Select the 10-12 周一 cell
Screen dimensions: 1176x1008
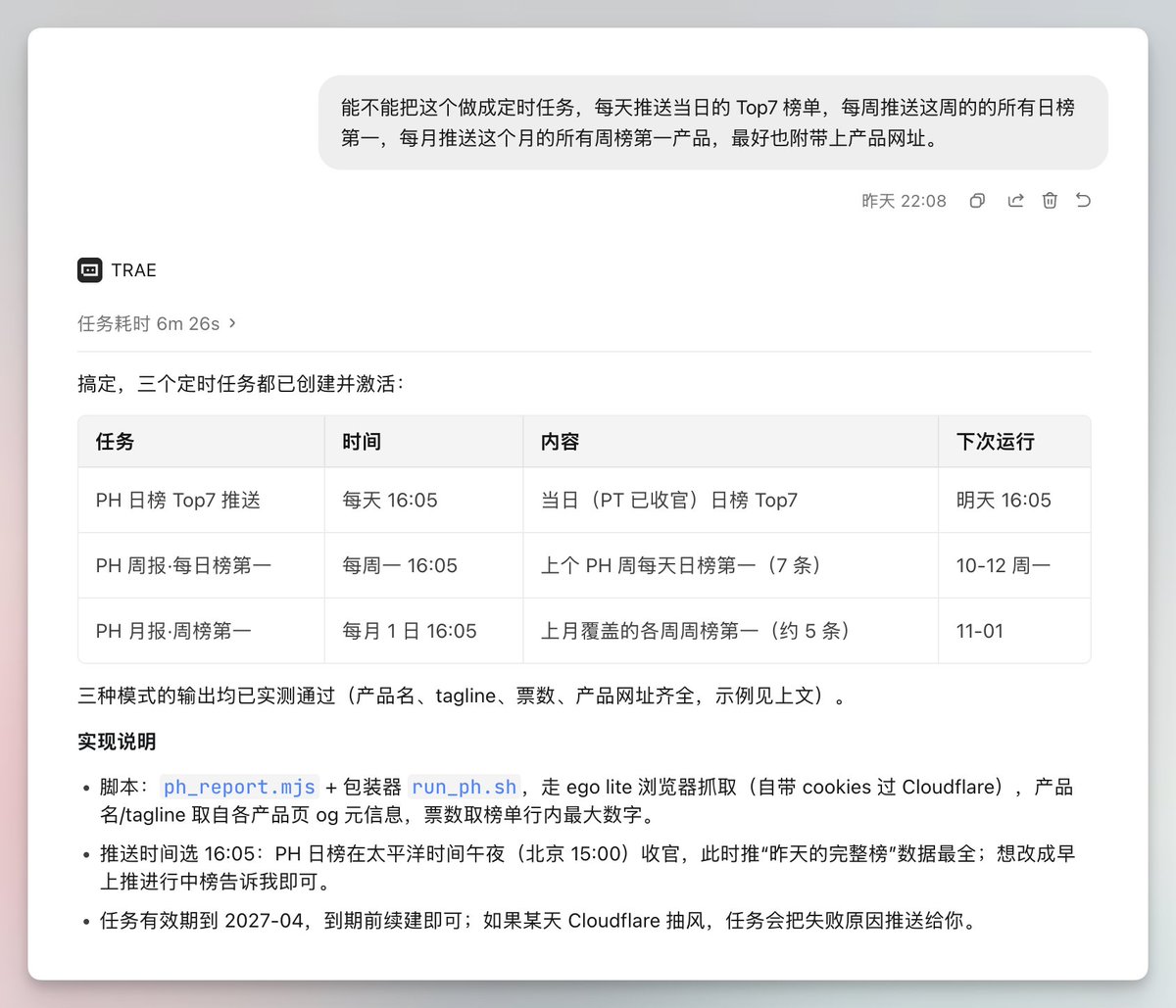point(1014,565)
